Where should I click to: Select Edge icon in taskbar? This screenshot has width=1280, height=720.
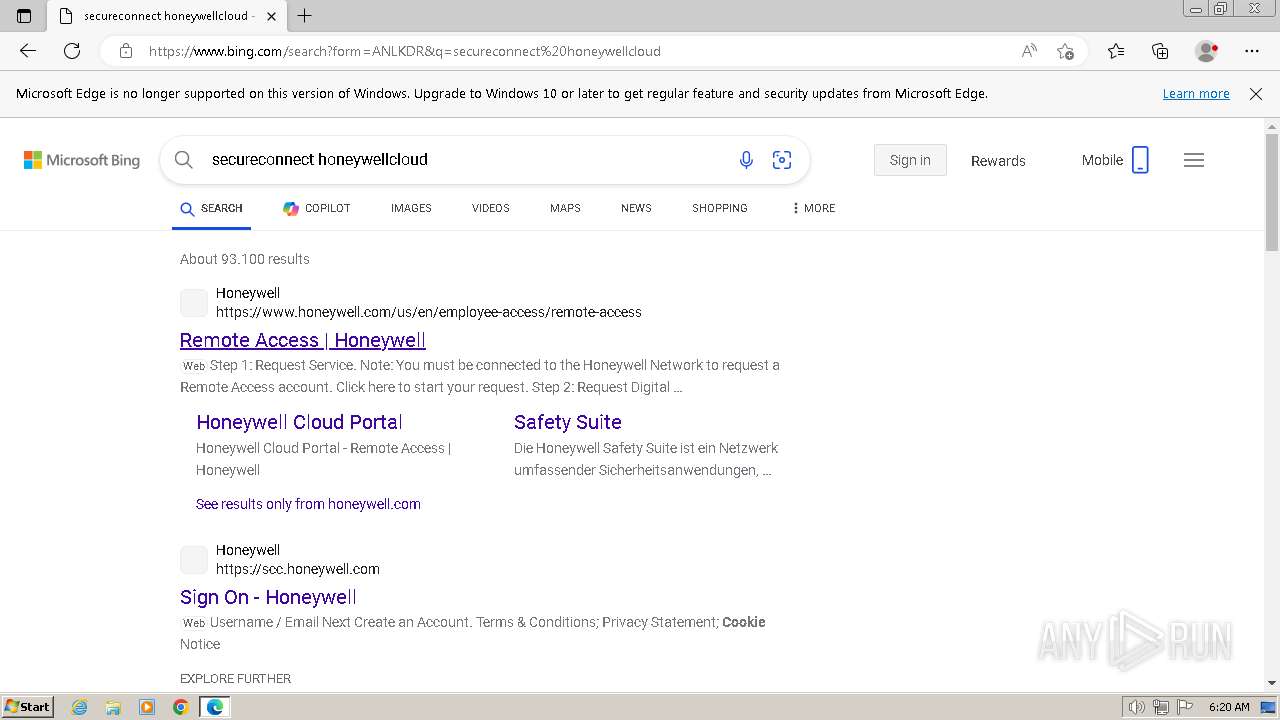click(x=215, y=707)
